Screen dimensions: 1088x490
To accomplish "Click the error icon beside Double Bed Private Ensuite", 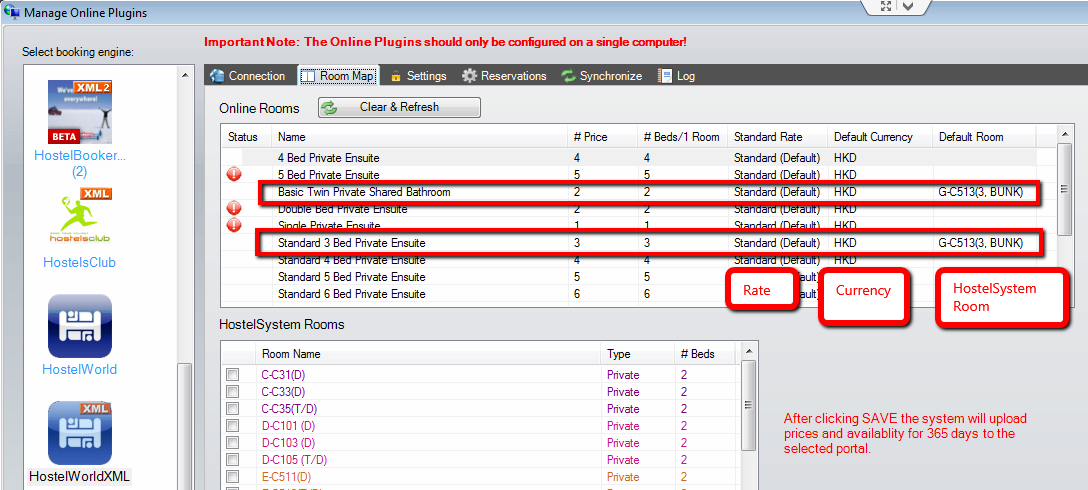I will pyautogui.click(x=235, y=208).
